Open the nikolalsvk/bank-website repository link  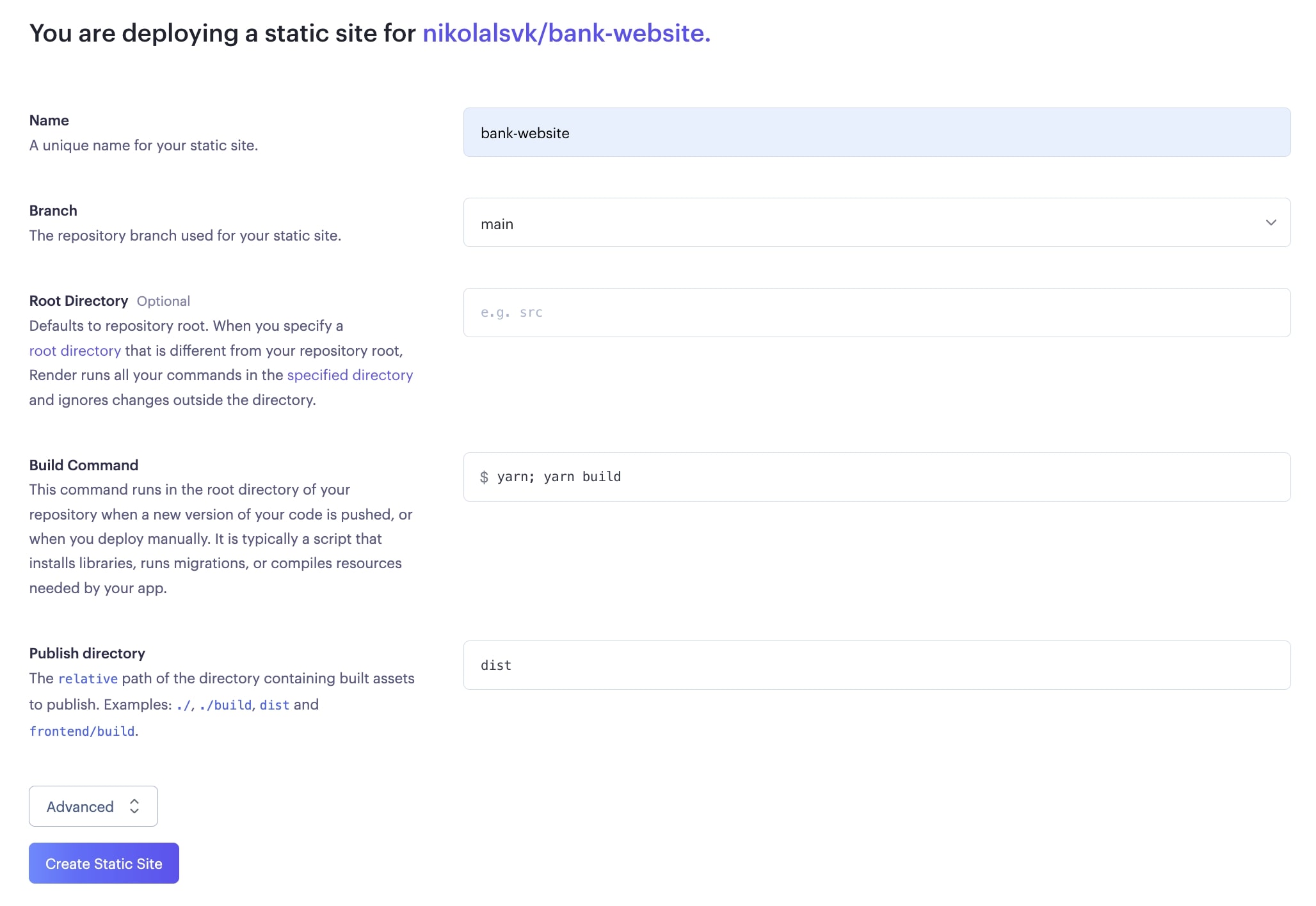coord(566,33)
